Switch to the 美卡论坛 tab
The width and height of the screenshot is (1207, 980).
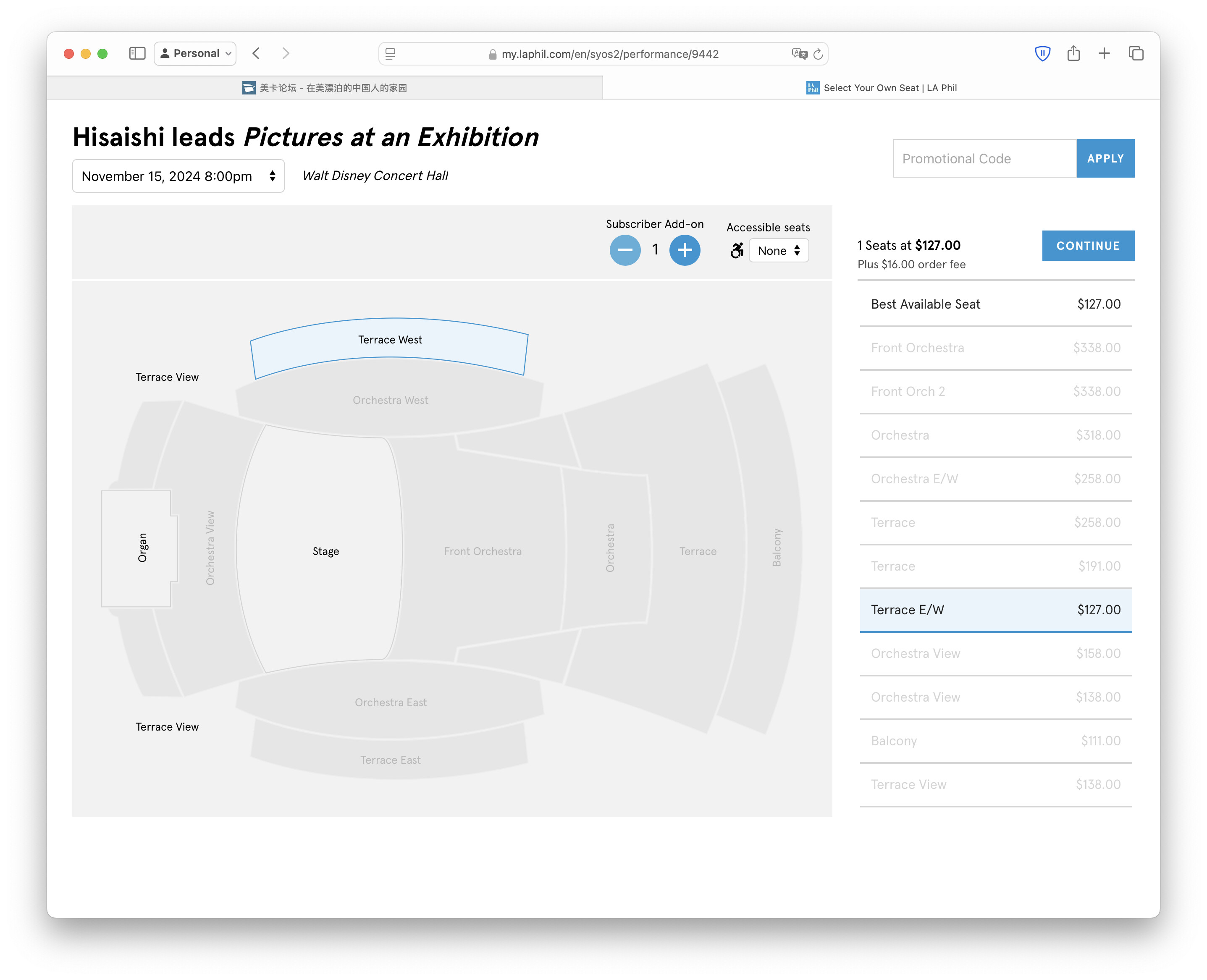325,87
